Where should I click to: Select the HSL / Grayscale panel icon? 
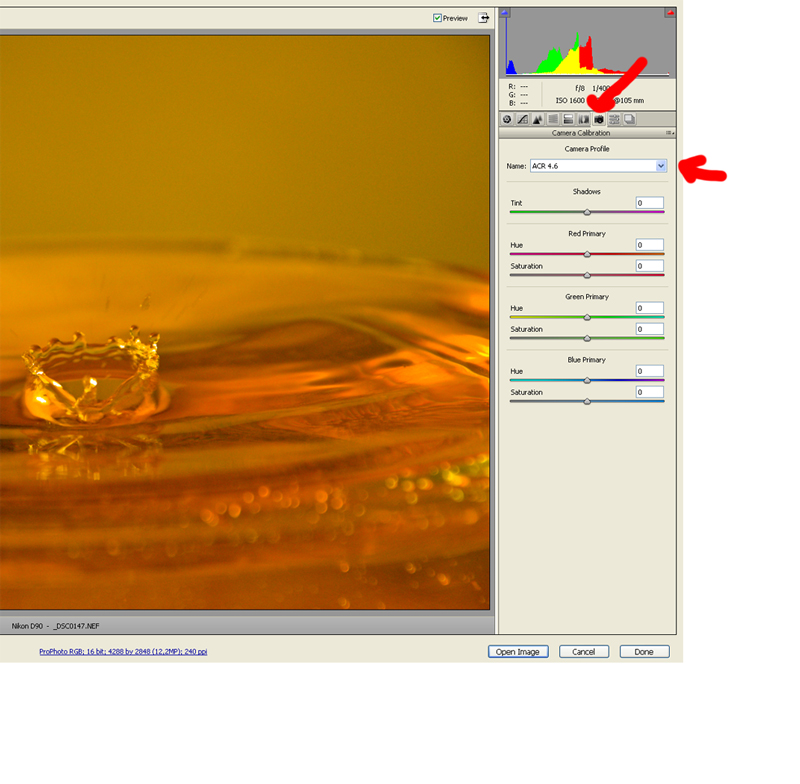click(x=552, y=119)
